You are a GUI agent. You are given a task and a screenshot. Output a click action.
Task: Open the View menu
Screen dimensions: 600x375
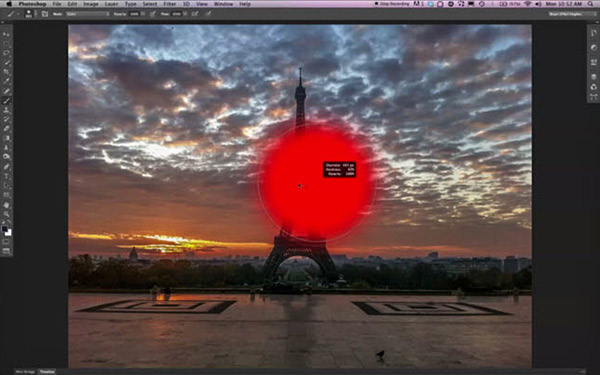202,4
